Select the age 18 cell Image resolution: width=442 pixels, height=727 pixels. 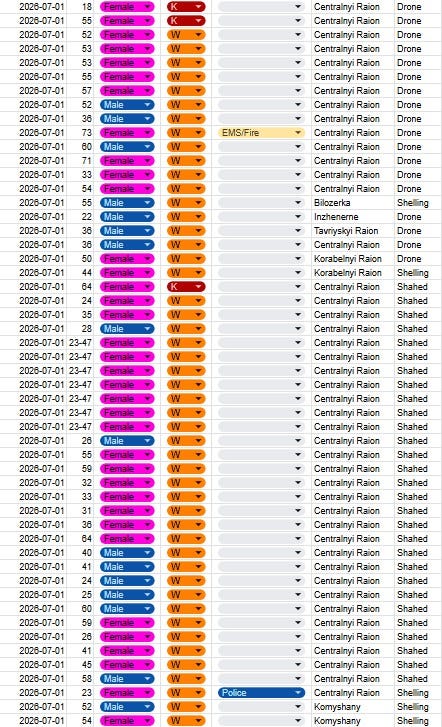(x=80, y=7)
